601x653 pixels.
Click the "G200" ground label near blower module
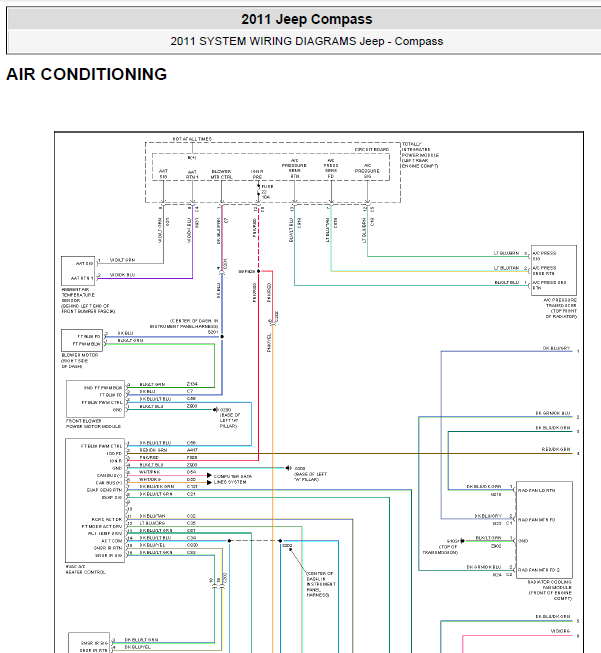coord(225,410)
